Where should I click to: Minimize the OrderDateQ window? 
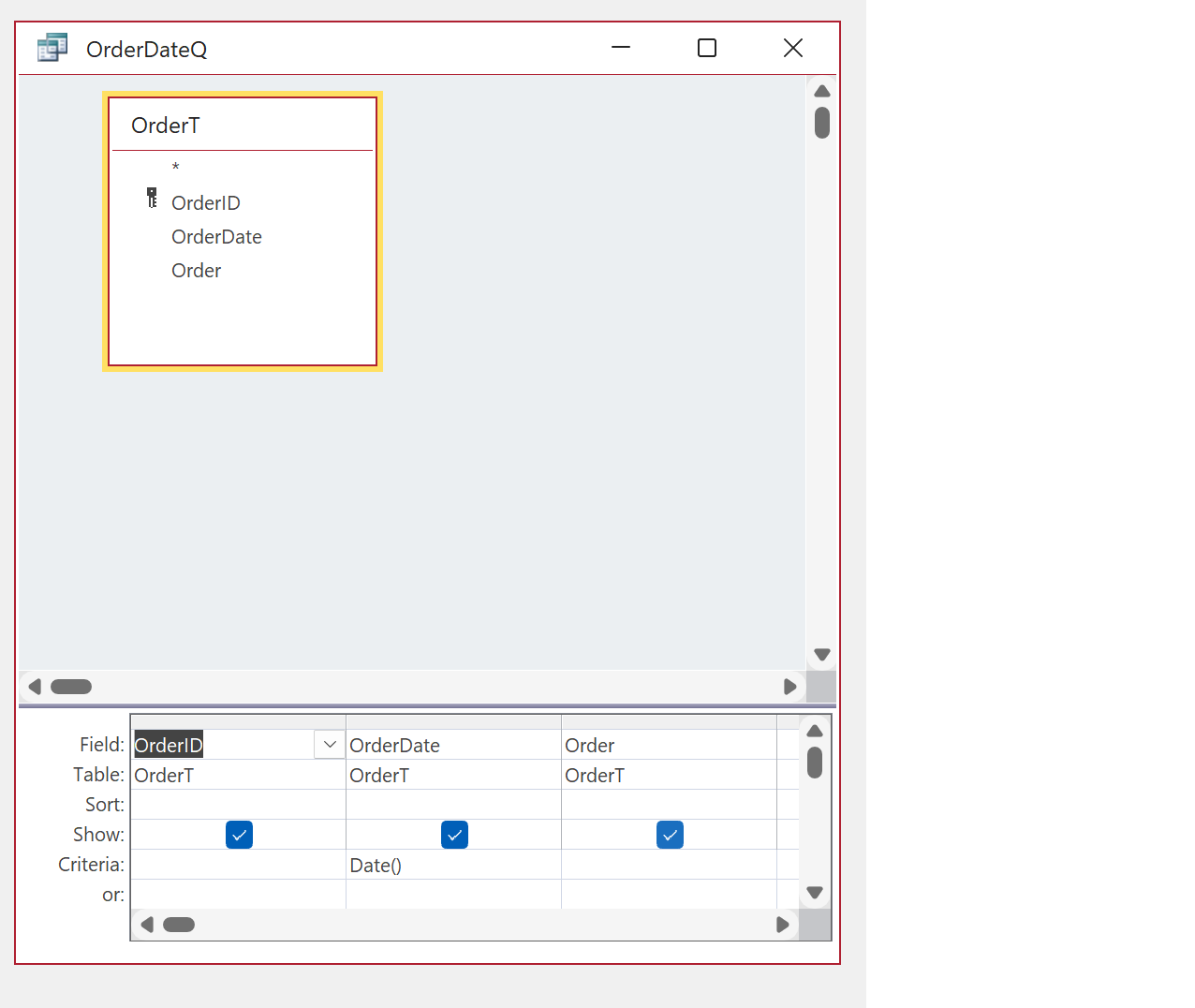[x=621, y=47]
